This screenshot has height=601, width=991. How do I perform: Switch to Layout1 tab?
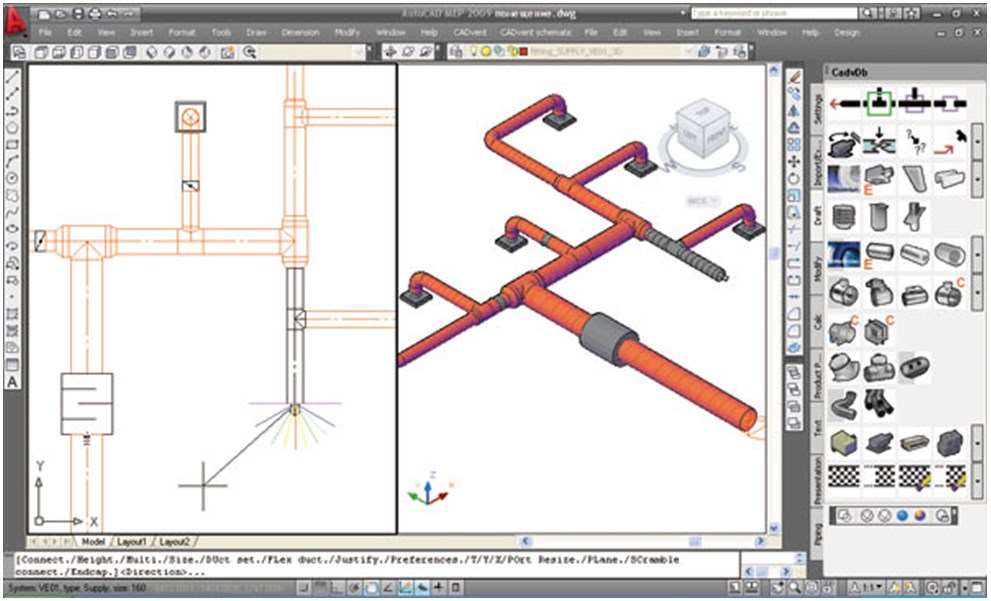pos(132,541)
